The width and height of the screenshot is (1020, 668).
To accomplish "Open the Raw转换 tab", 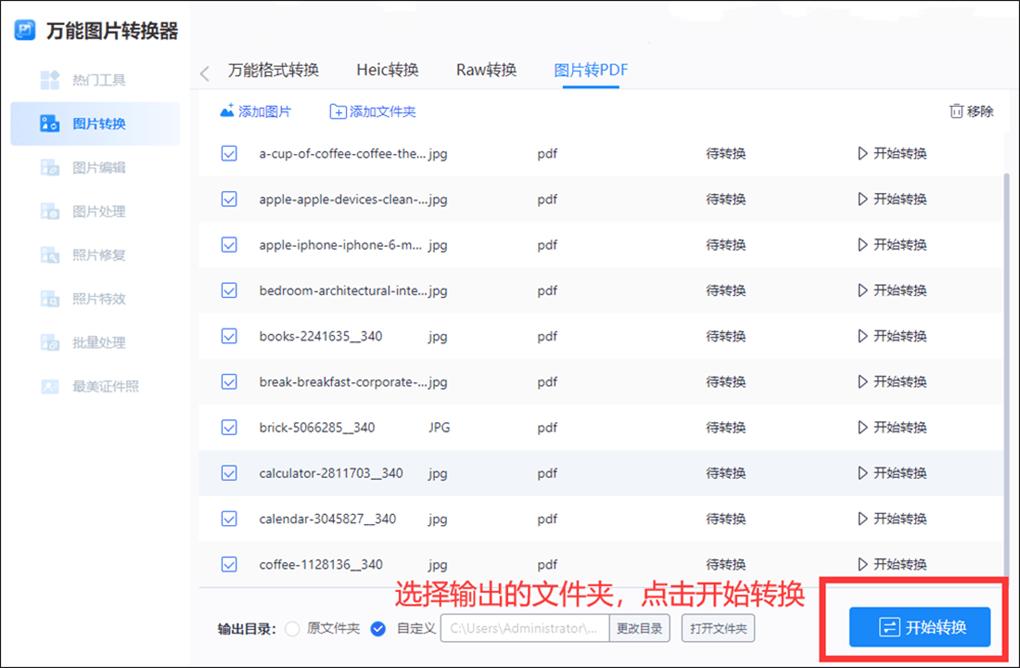I will (x=487, y=70).
